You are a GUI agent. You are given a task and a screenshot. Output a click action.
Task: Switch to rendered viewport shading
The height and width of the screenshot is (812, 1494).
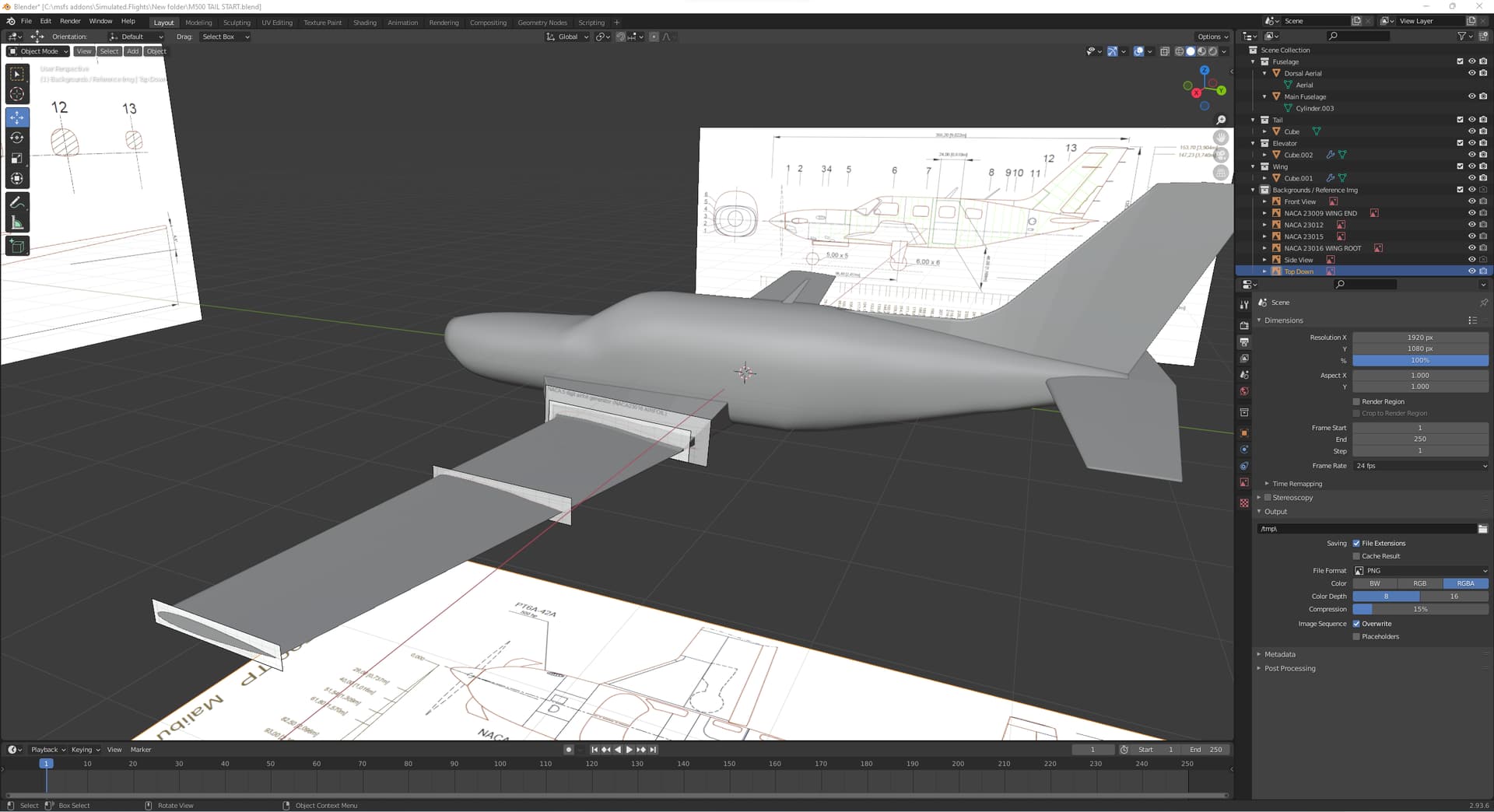point(1212,51)
